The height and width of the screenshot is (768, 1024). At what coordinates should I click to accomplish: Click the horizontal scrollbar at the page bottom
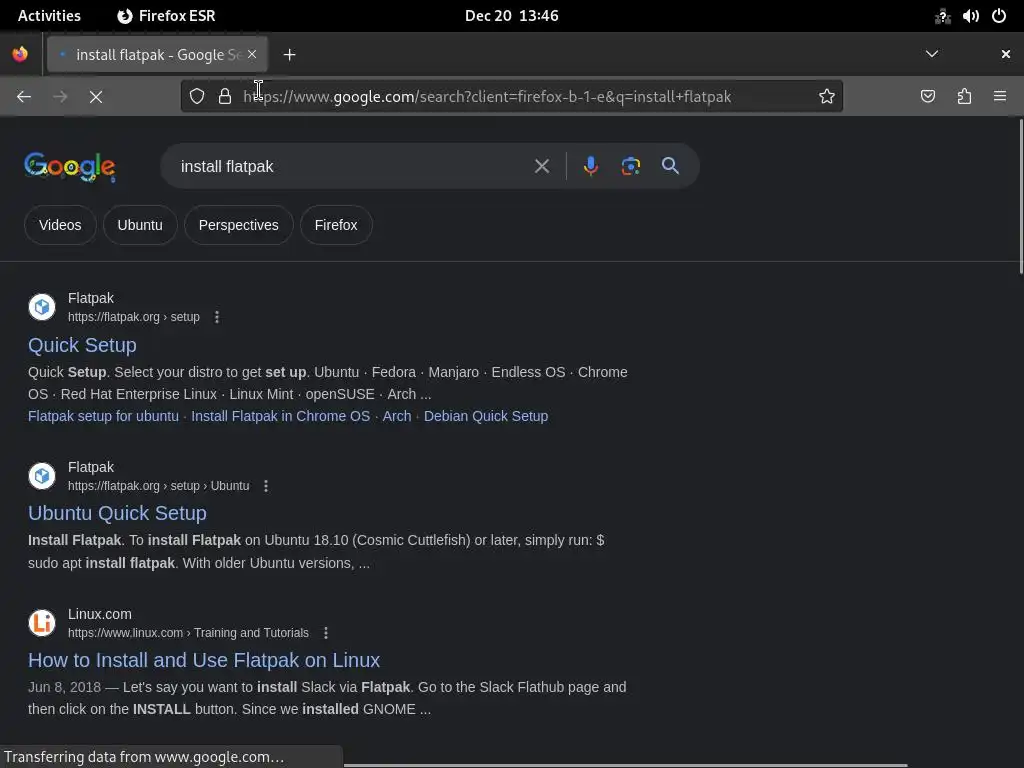coord(626,765)
